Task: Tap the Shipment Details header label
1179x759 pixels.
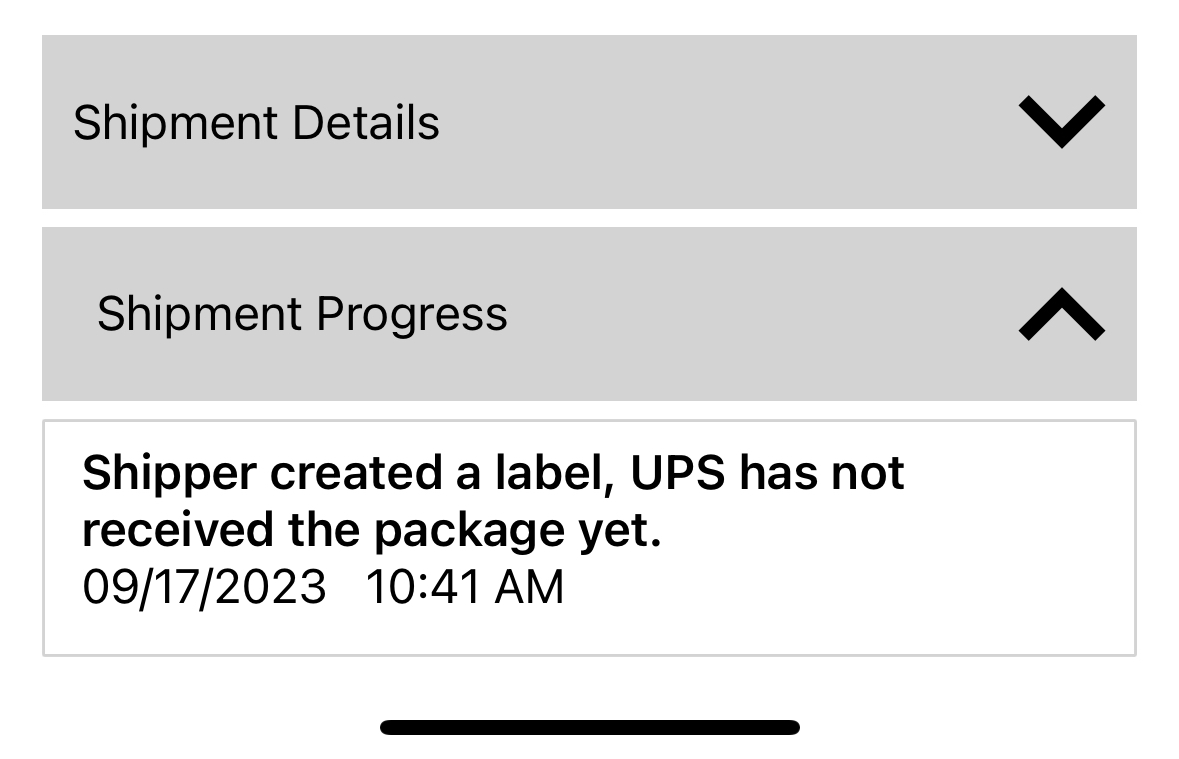Action: tap(256, 123)
